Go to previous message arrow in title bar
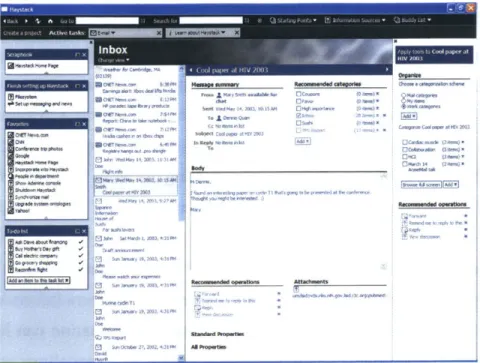Image resolution: width=480 pixels, height=363 pixels. pyautogui.click(x=191, y=70)
